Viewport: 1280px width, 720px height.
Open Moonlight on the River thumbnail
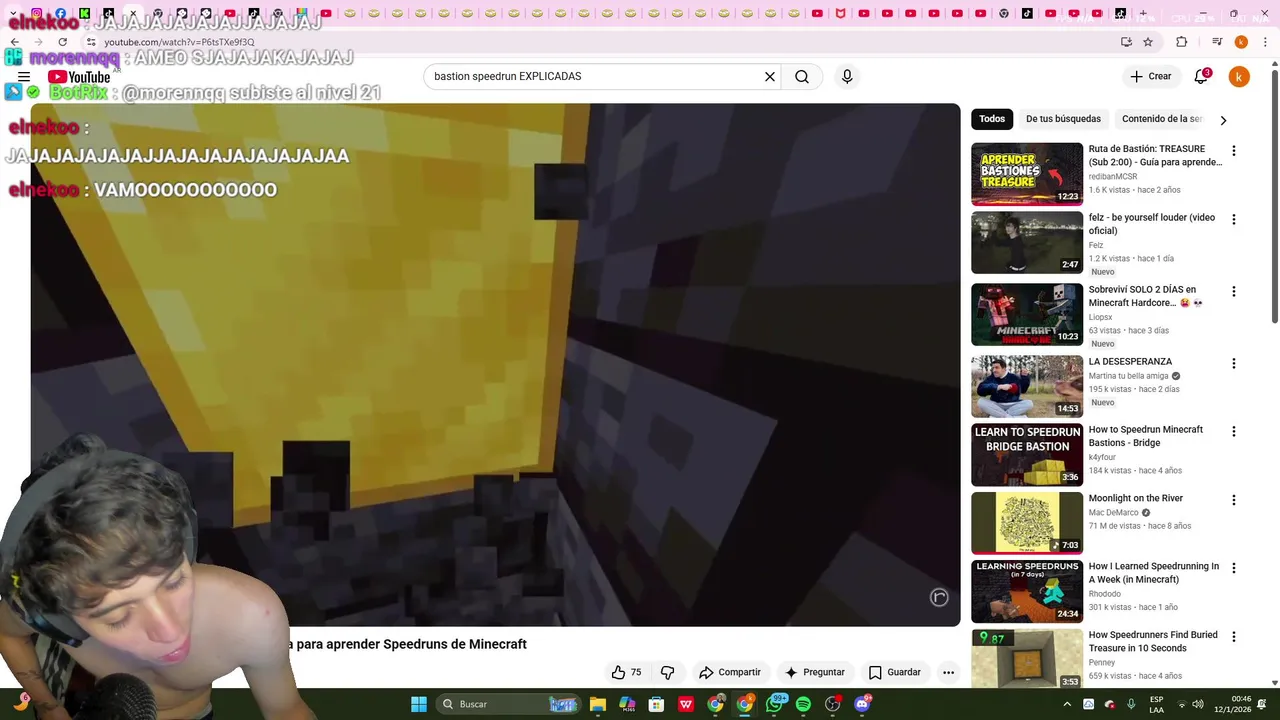coord(1027,523)
